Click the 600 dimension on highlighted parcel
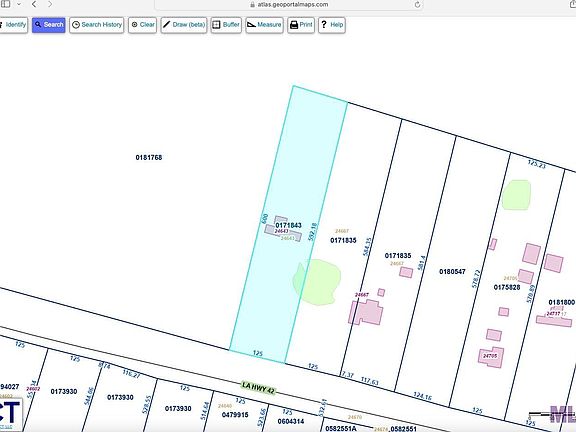The width and height of the screenshot is (576, 432). coord(264,219)
